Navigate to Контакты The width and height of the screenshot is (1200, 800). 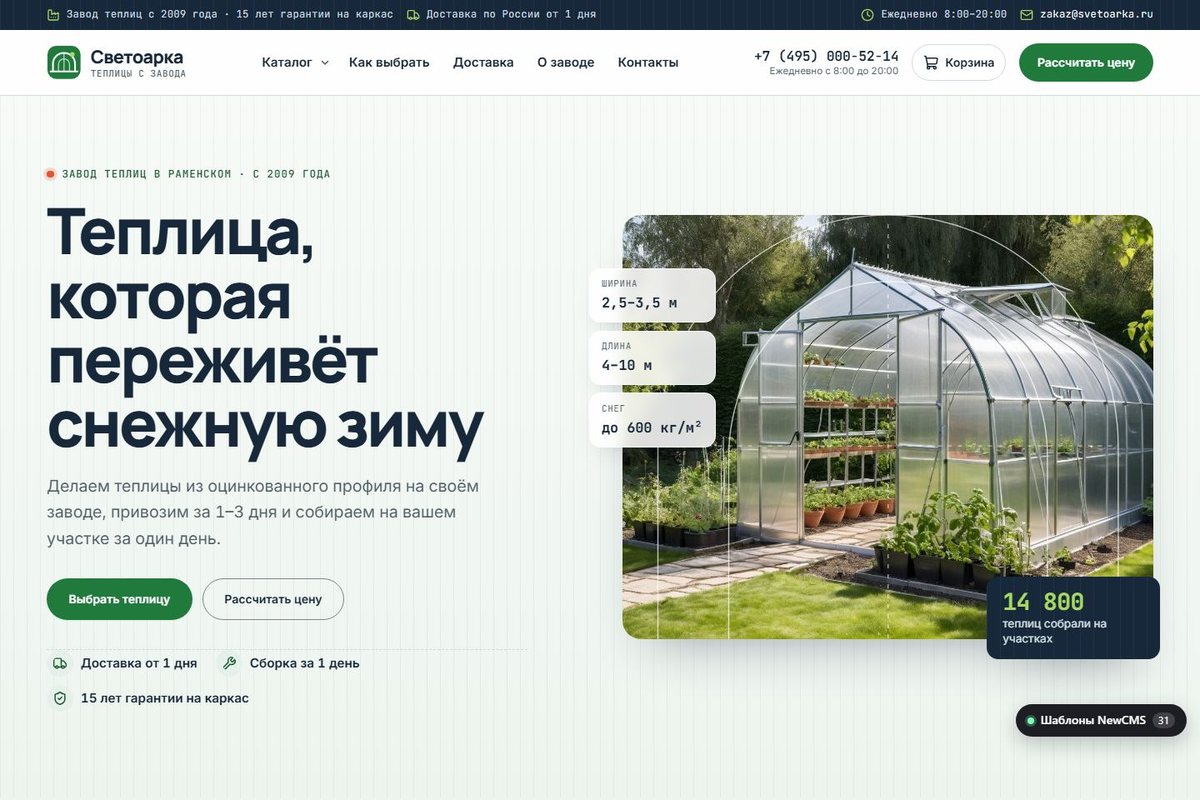[648, 62]
